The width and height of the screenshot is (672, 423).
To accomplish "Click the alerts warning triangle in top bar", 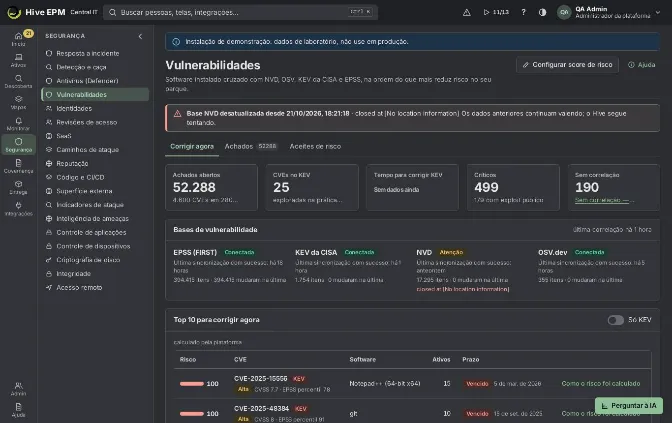I will 467,12.
